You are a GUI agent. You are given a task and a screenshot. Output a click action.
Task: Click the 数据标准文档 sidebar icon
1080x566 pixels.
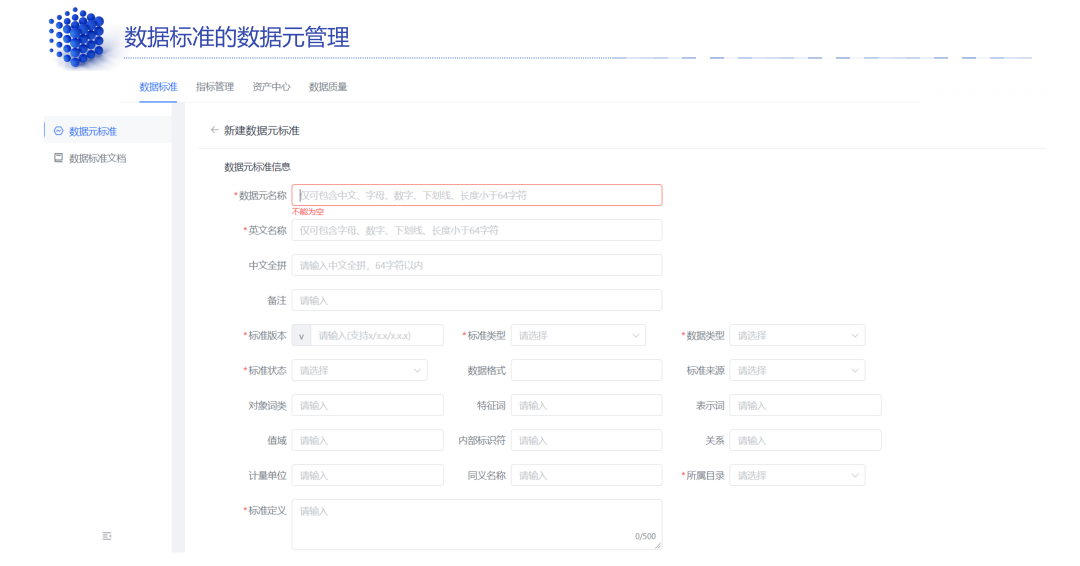(59, 158)
